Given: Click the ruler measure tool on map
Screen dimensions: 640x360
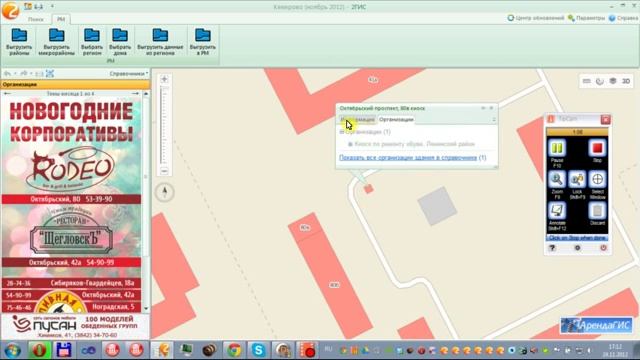Looking at the screenshot, I should [x=587, y=81].
